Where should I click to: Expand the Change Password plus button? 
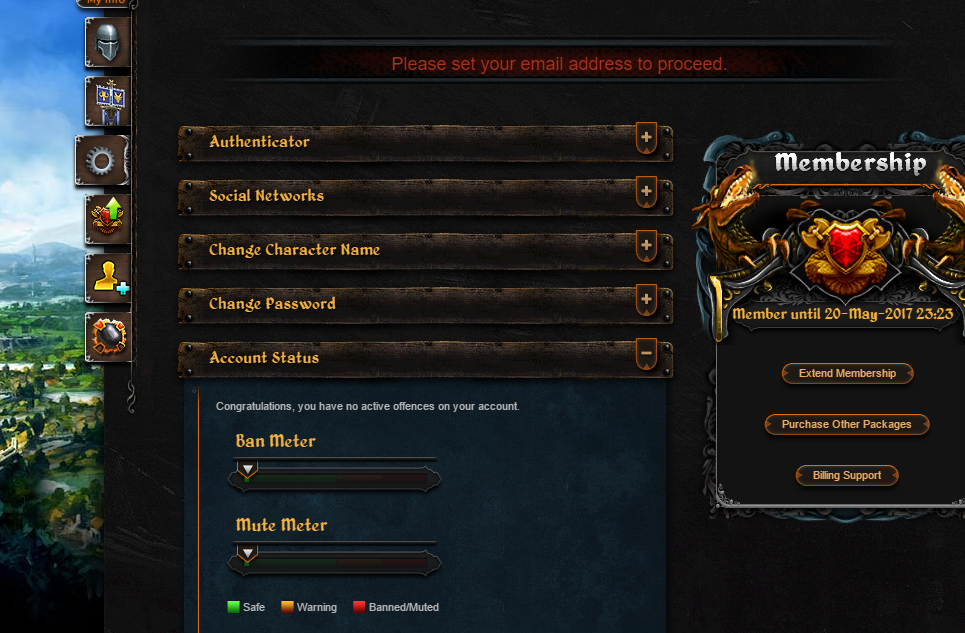click(646, 300)
